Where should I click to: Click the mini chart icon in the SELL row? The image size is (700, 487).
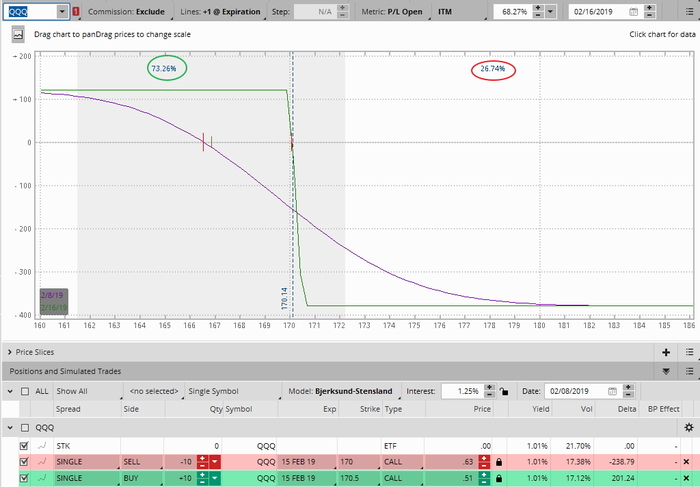click(x=42, y=462)
